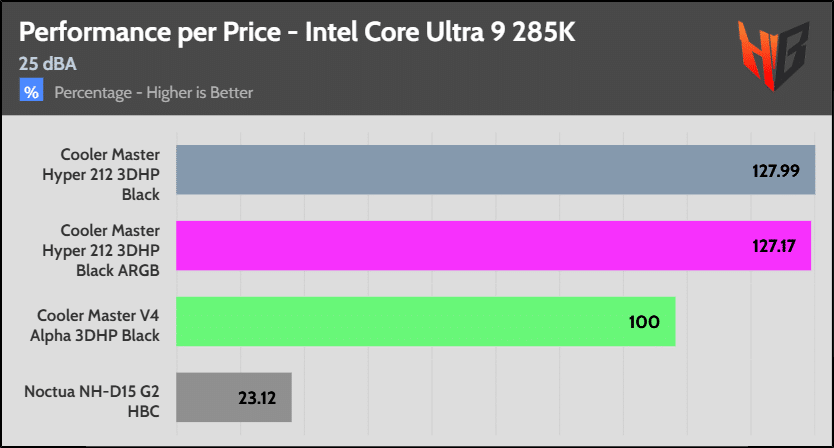
Task: Click the empty plot area right of the green bar
Action: (745, 321)
